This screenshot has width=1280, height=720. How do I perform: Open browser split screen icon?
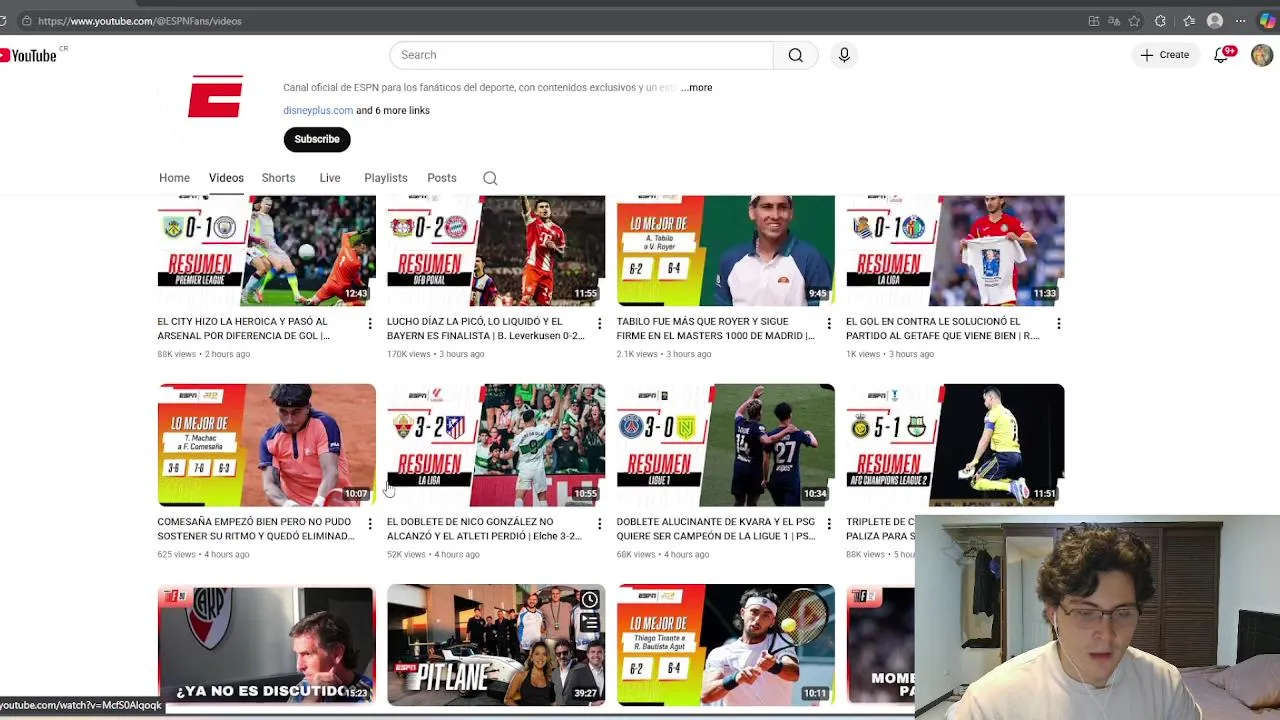[x=1093, y=21]
